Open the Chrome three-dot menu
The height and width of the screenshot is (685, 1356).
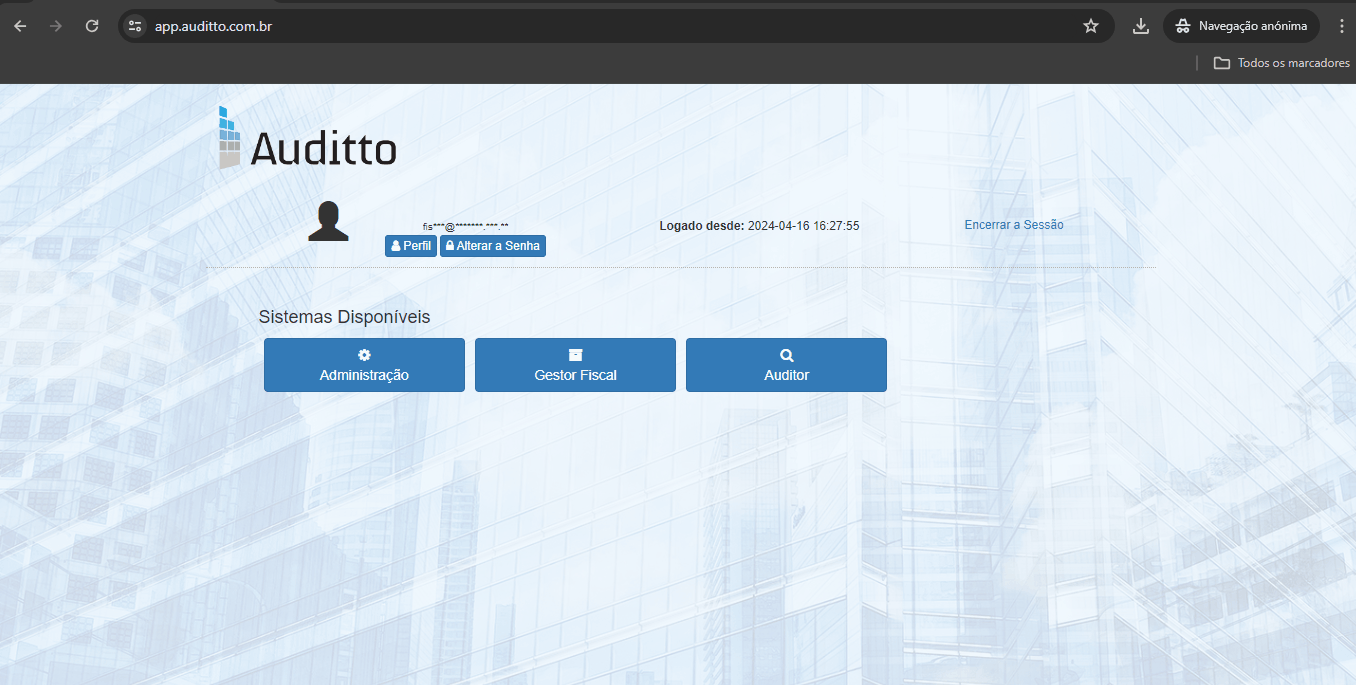[x=1342, y=26]
